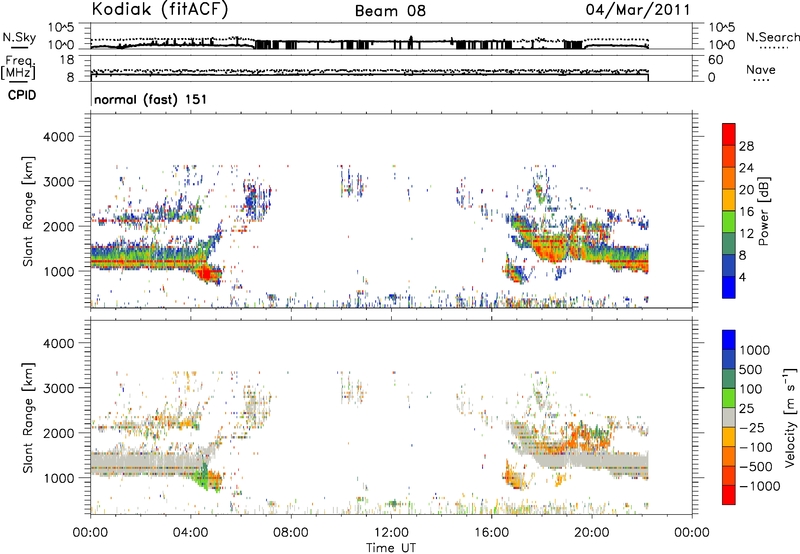800x554 pixels.
Task: Click the 'N.Search' legend label
Action: coord(772,37)
